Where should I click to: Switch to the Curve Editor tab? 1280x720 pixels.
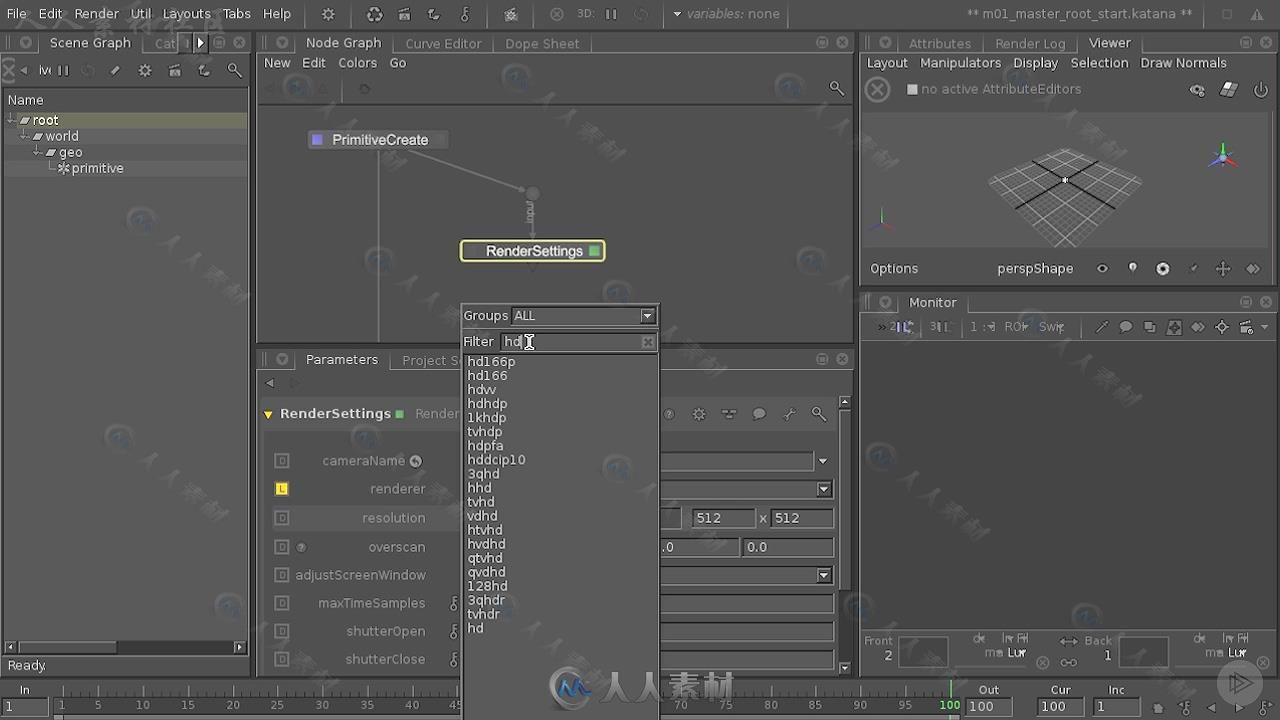click(x=443, y=43)
